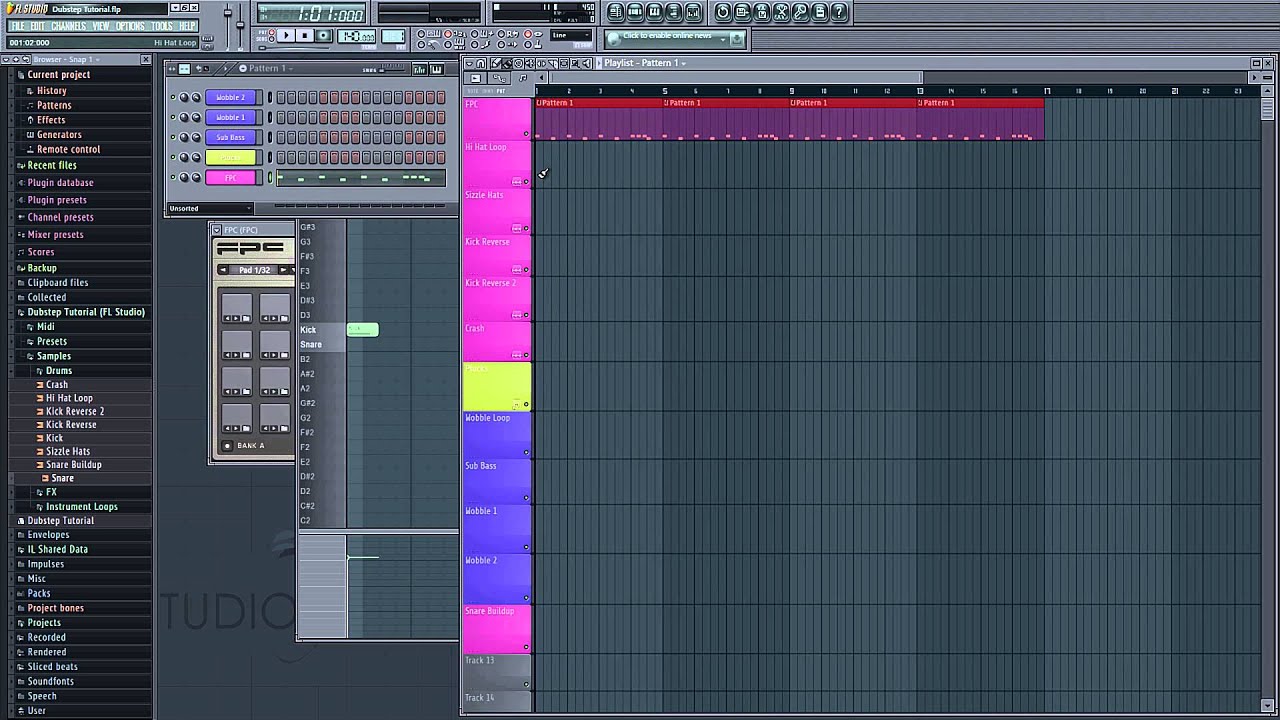Click the Render/export icon in top toolbar

[761, 12]
